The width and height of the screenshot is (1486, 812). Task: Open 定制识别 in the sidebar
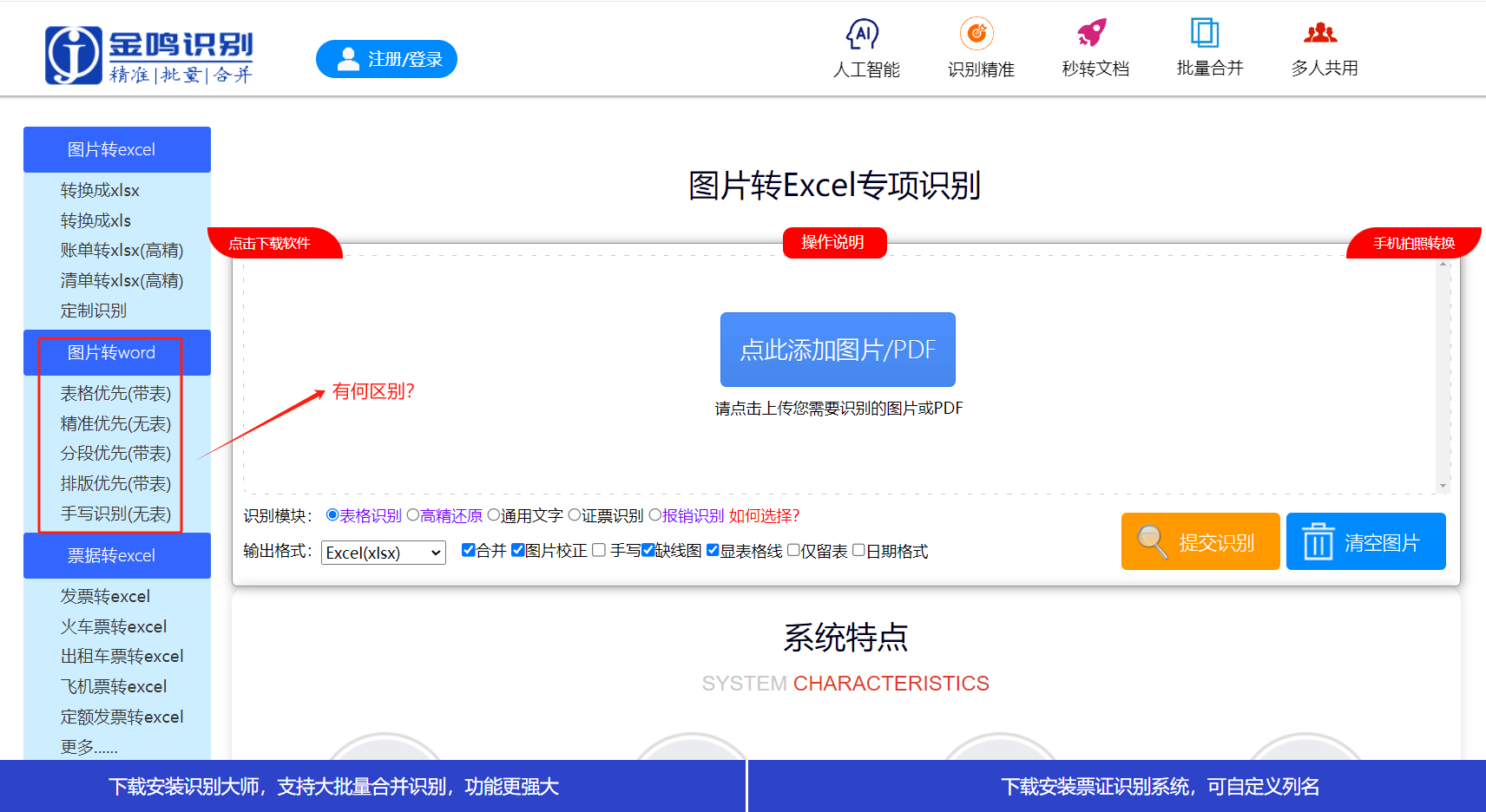click(93, 310)
